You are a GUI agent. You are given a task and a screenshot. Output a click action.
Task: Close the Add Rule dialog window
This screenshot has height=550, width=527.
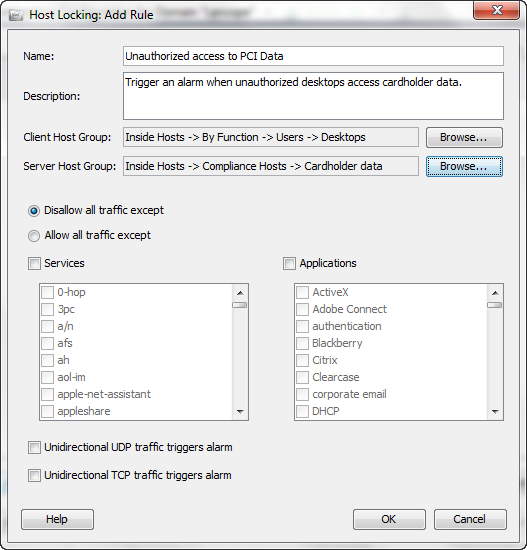(x=496, y=10)
